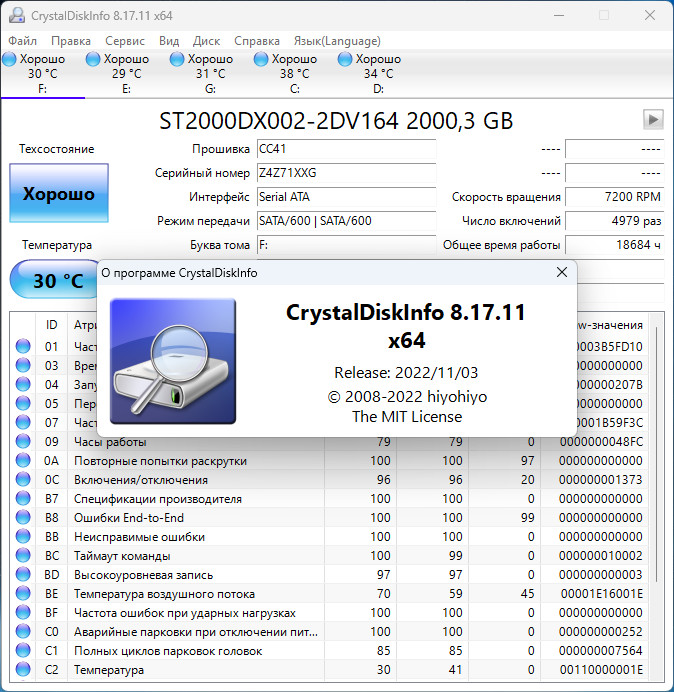
Task: Click the Release: 2022/11/03 text
Action: click(406, 373)
